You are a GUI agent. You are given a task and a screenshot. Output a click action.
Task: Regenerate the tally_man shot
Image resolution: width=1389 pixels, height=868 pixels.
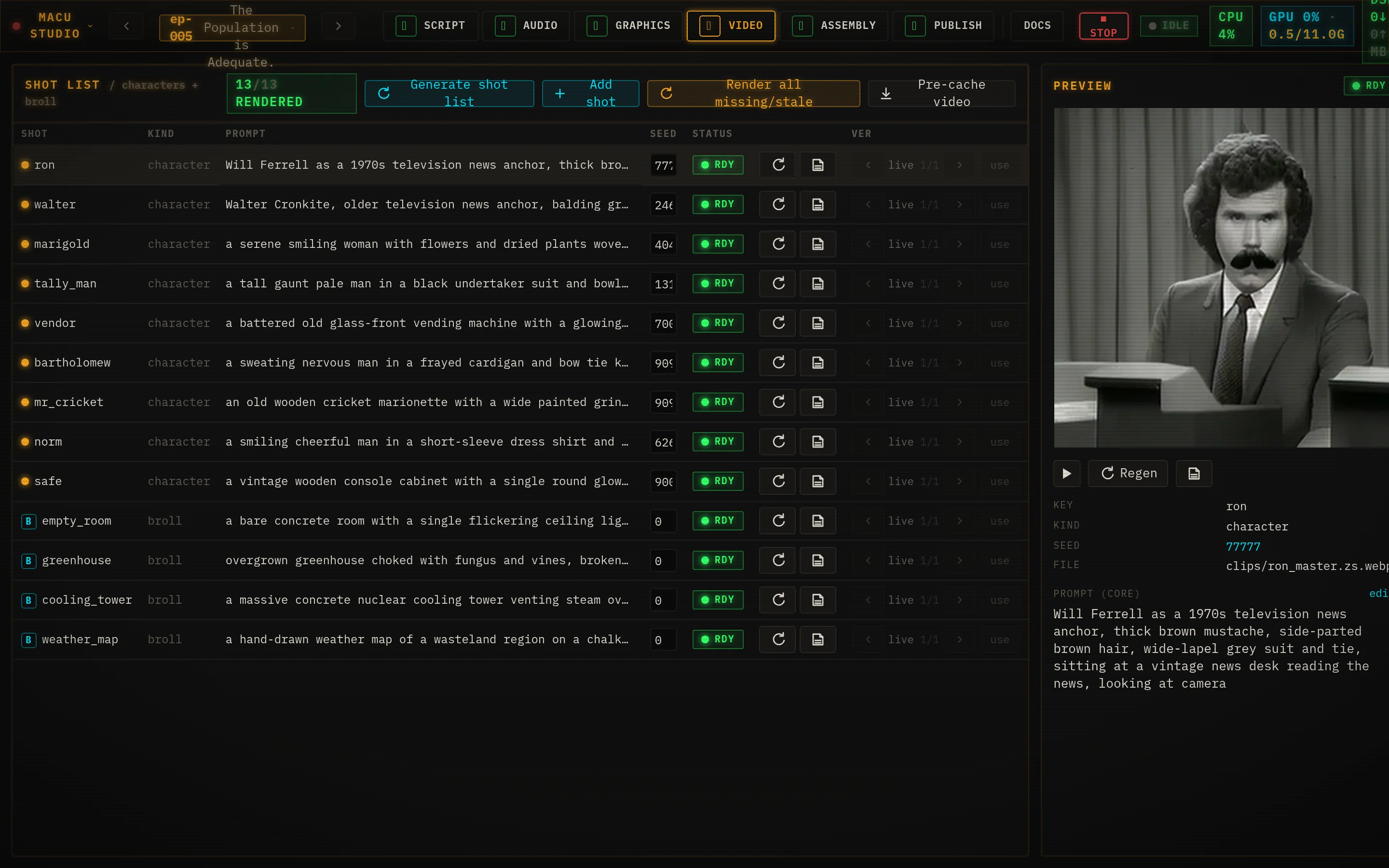point(778,284)
